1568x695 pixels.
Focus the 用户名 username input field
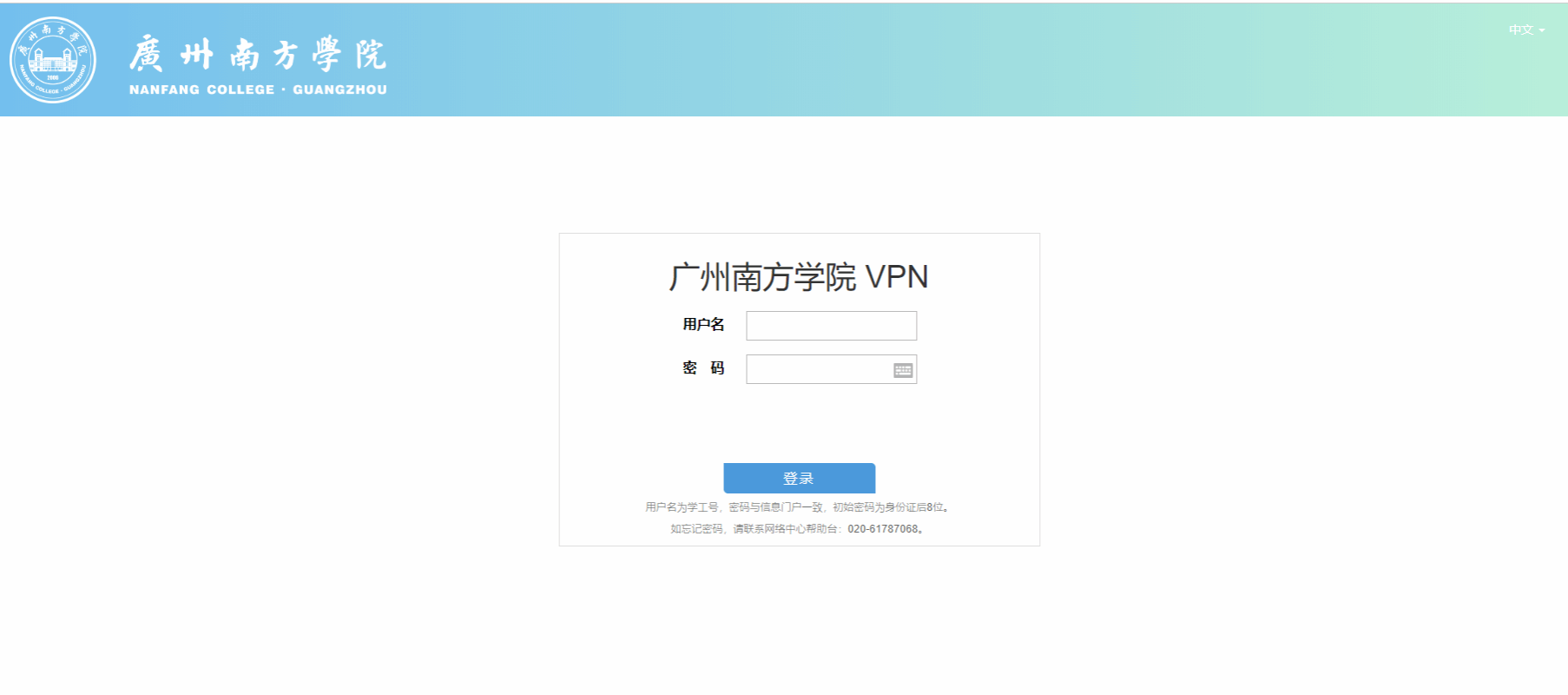[831, 326]
